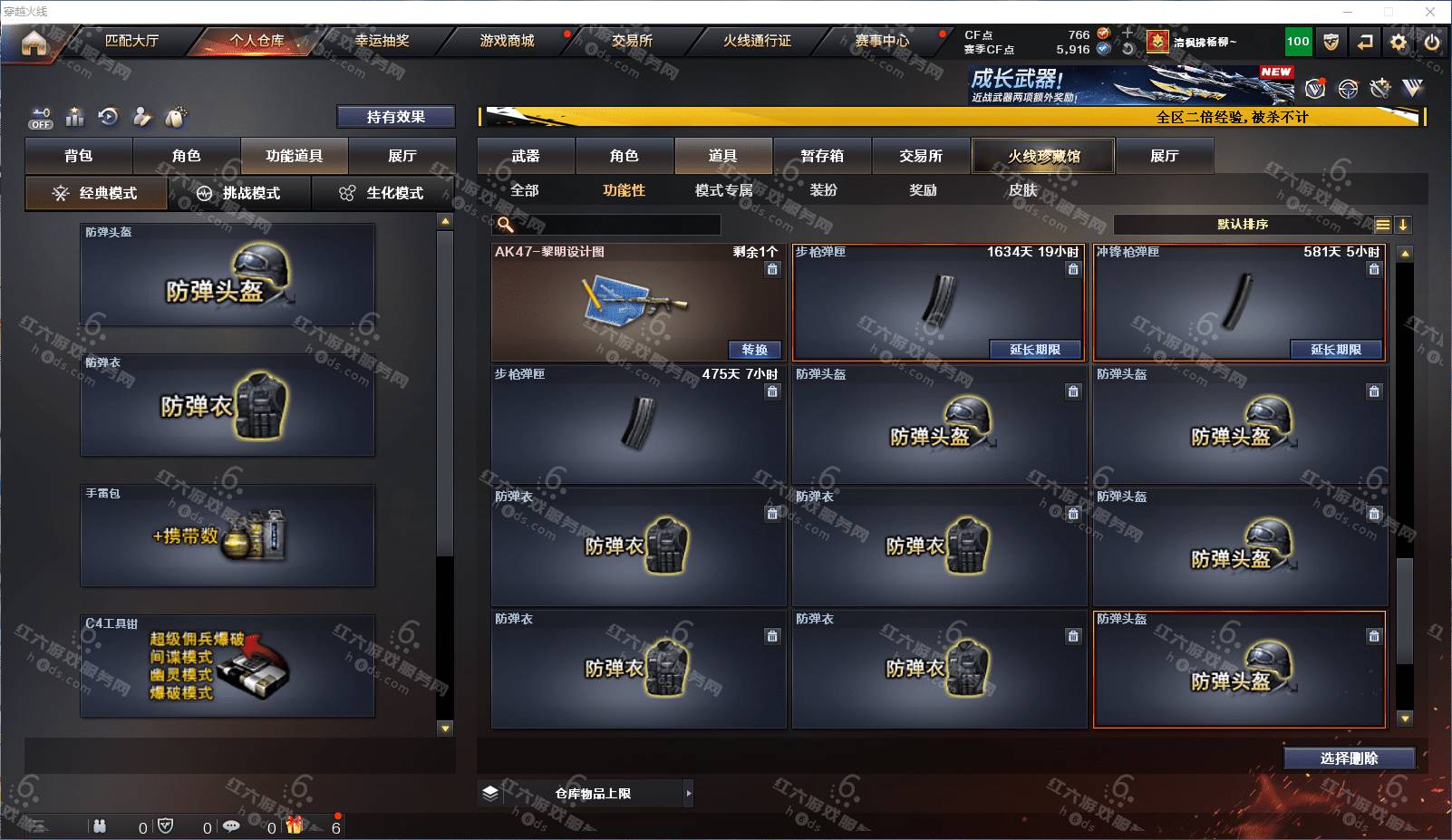Toggle the OFF switch icon
The height and width of the screenshot is (840, 1452).
(x=41, y=119)
